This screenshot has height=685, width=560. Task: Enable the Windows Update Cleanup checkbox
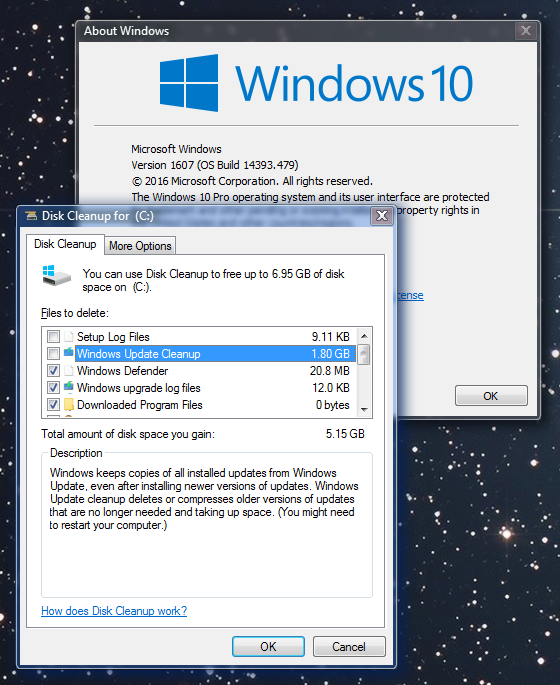coord(53,353)
